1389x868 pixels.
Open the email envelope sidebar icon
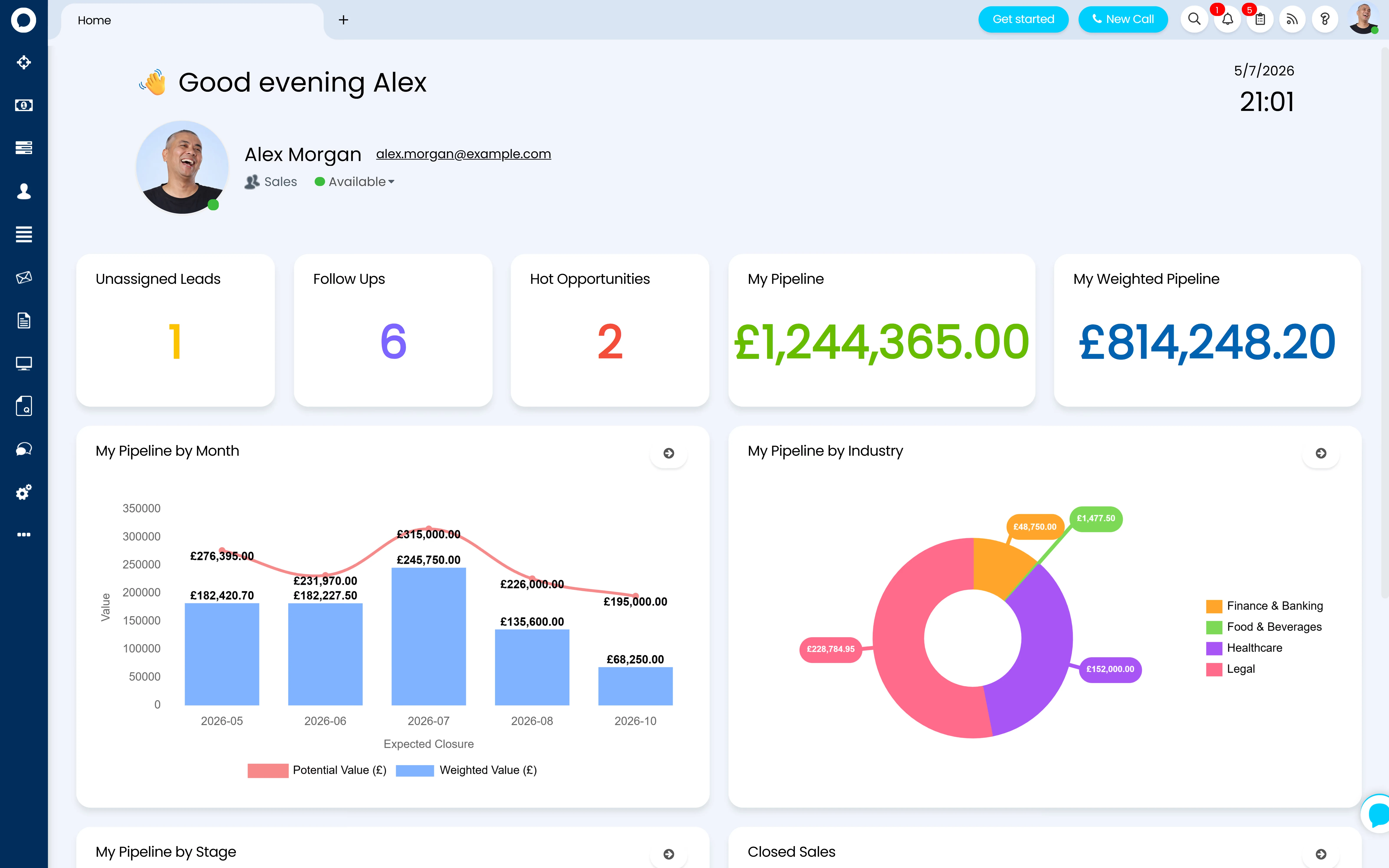23,277
